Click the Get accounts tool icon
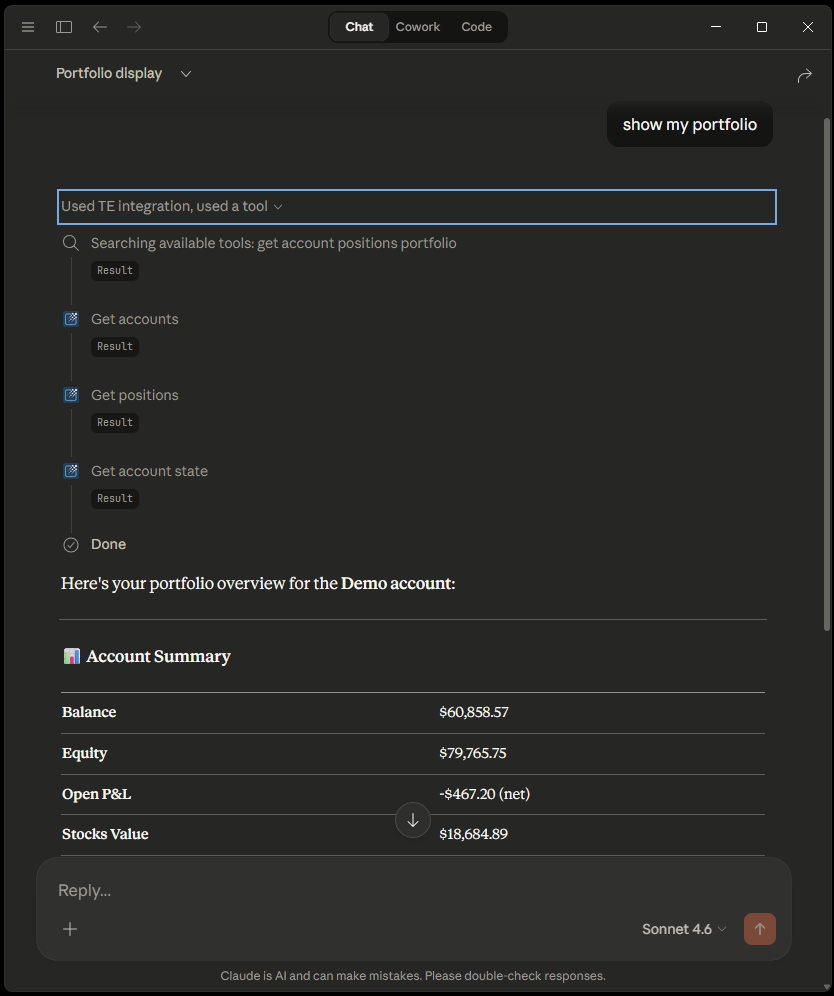Viewport: 834px width, 996px height. (x=70, y=318)
